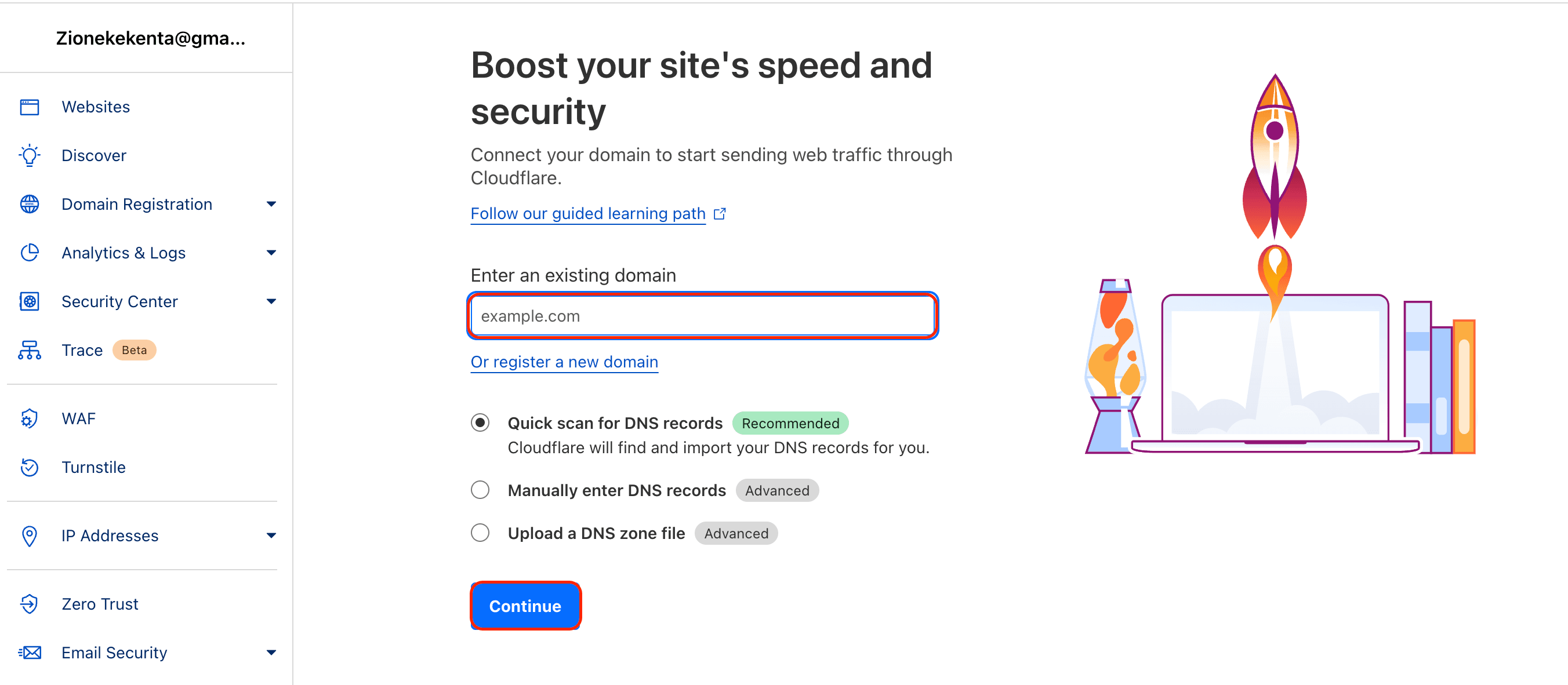Click the Turnstile icon in sidebar
Screen dimensions: 1568x685
29,467
